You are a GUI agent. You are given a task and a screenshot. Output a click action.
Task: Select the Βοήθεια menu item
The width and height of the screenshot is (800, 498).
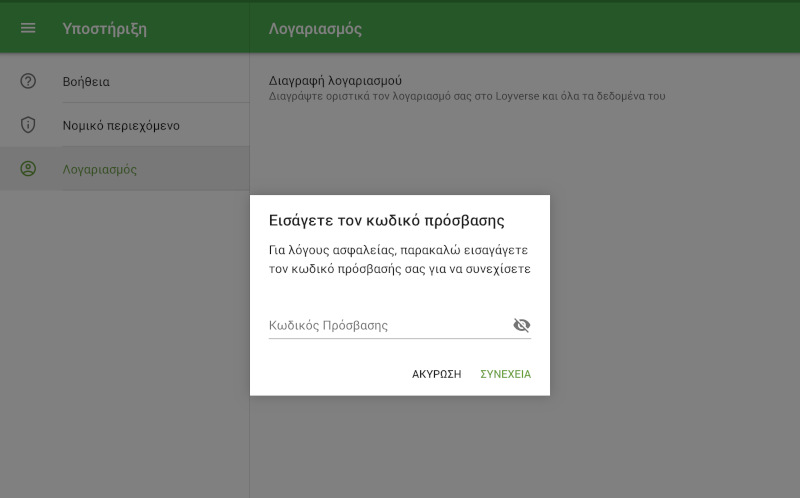[86, 82]
